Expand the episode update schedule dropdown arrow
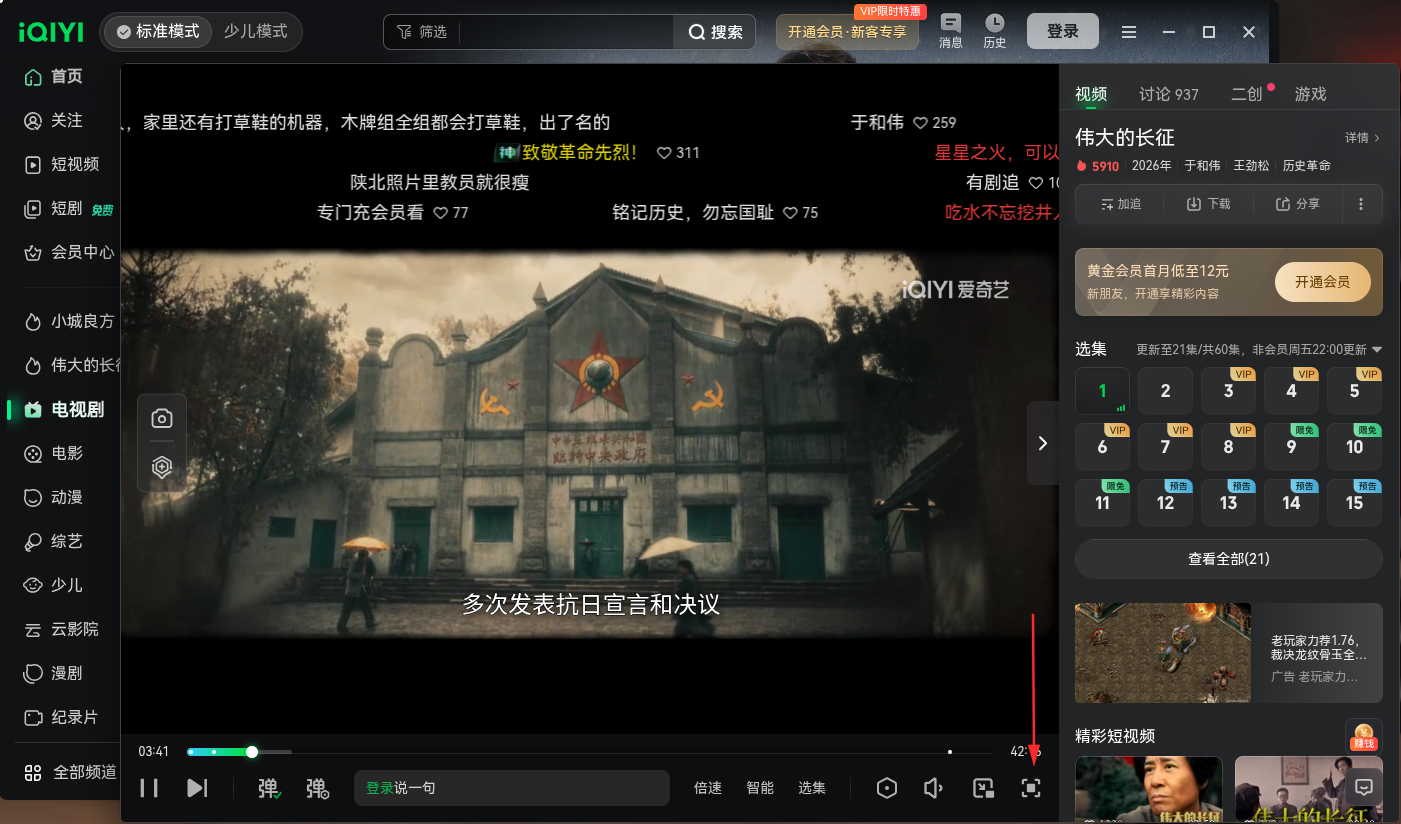The image size is (1401, 824). click(x=1377, y=350)
